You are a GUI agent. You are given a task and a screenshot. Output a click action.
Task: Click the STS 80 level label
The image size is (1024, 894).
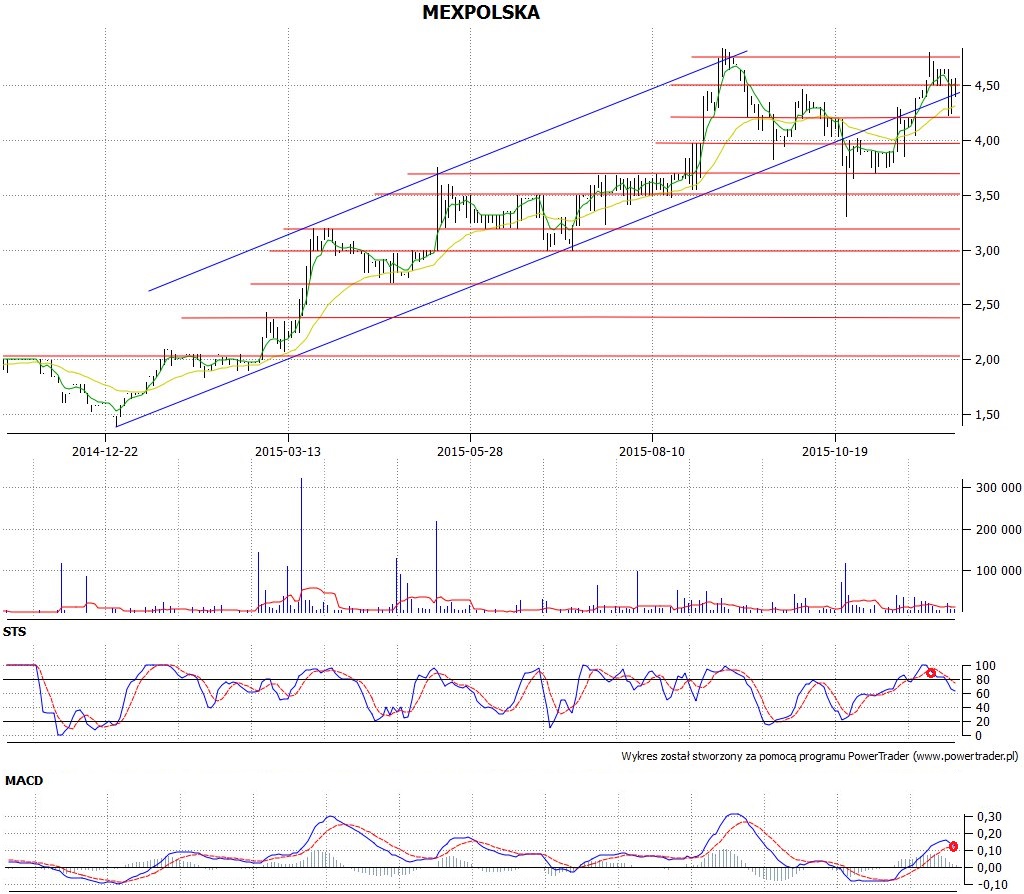coord(982,679)
